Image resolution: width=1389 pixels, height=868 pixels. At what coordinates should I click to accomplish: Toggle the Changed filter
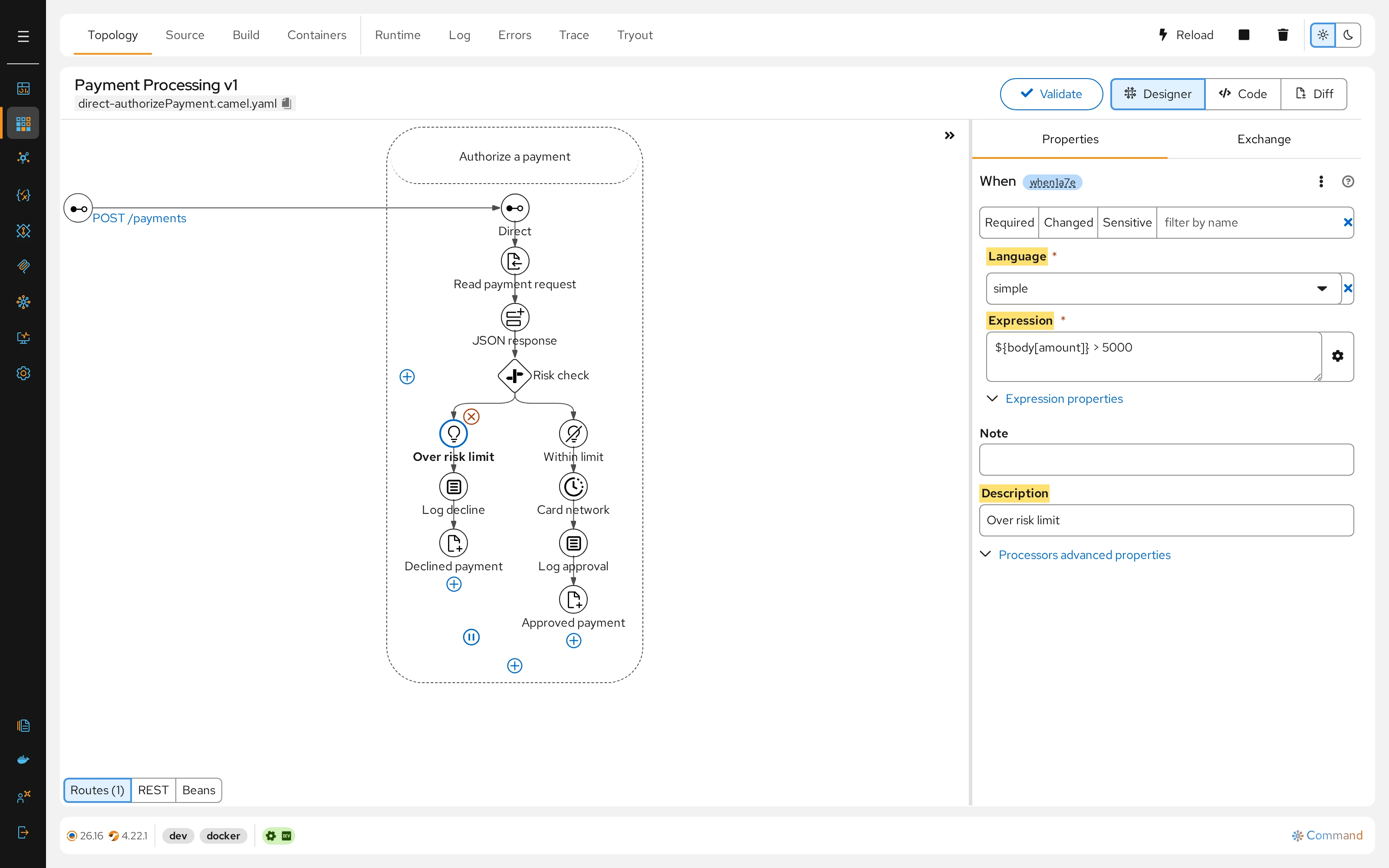click(1068, 223)
